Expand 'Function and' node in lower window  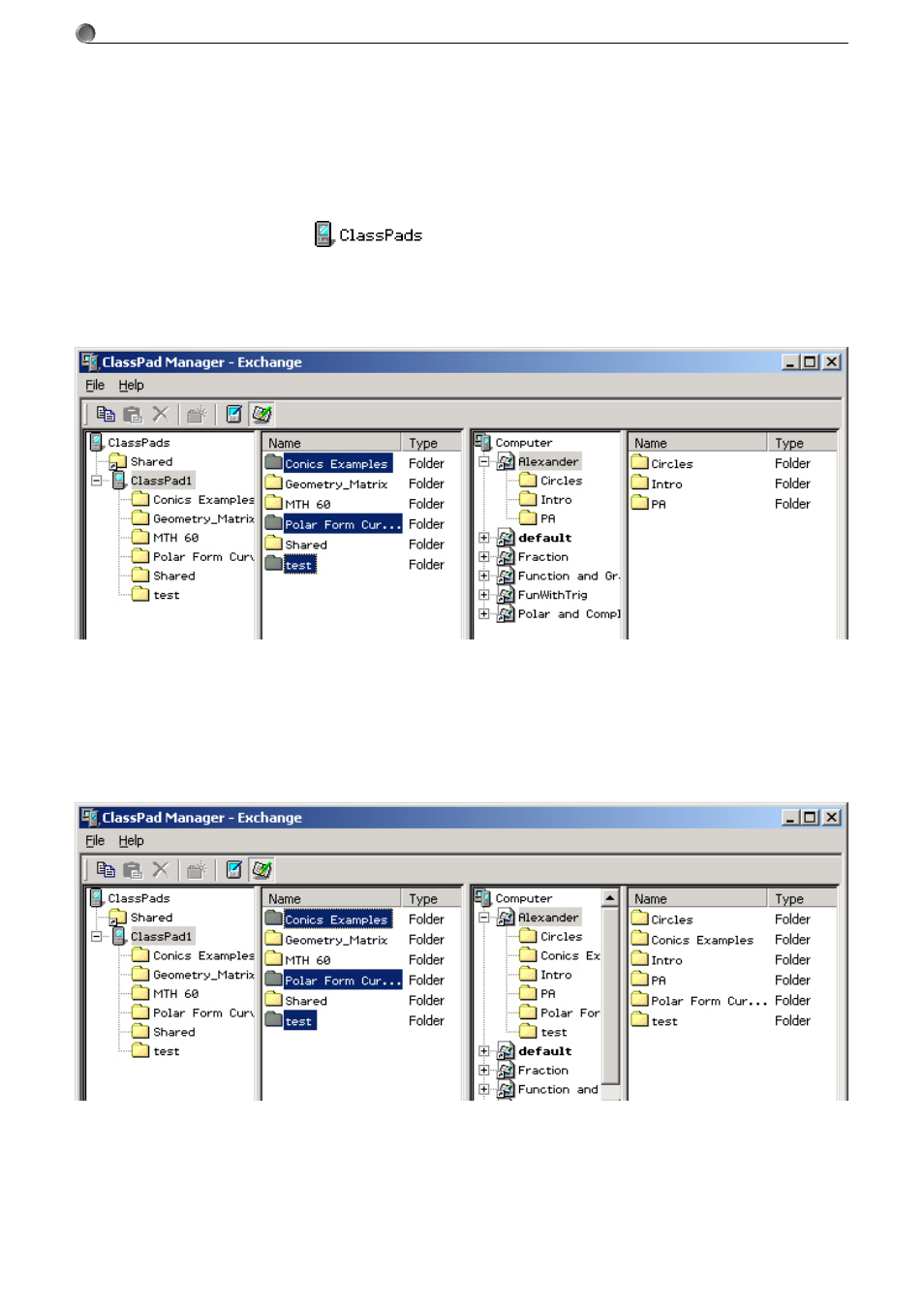pos(484,1089)
